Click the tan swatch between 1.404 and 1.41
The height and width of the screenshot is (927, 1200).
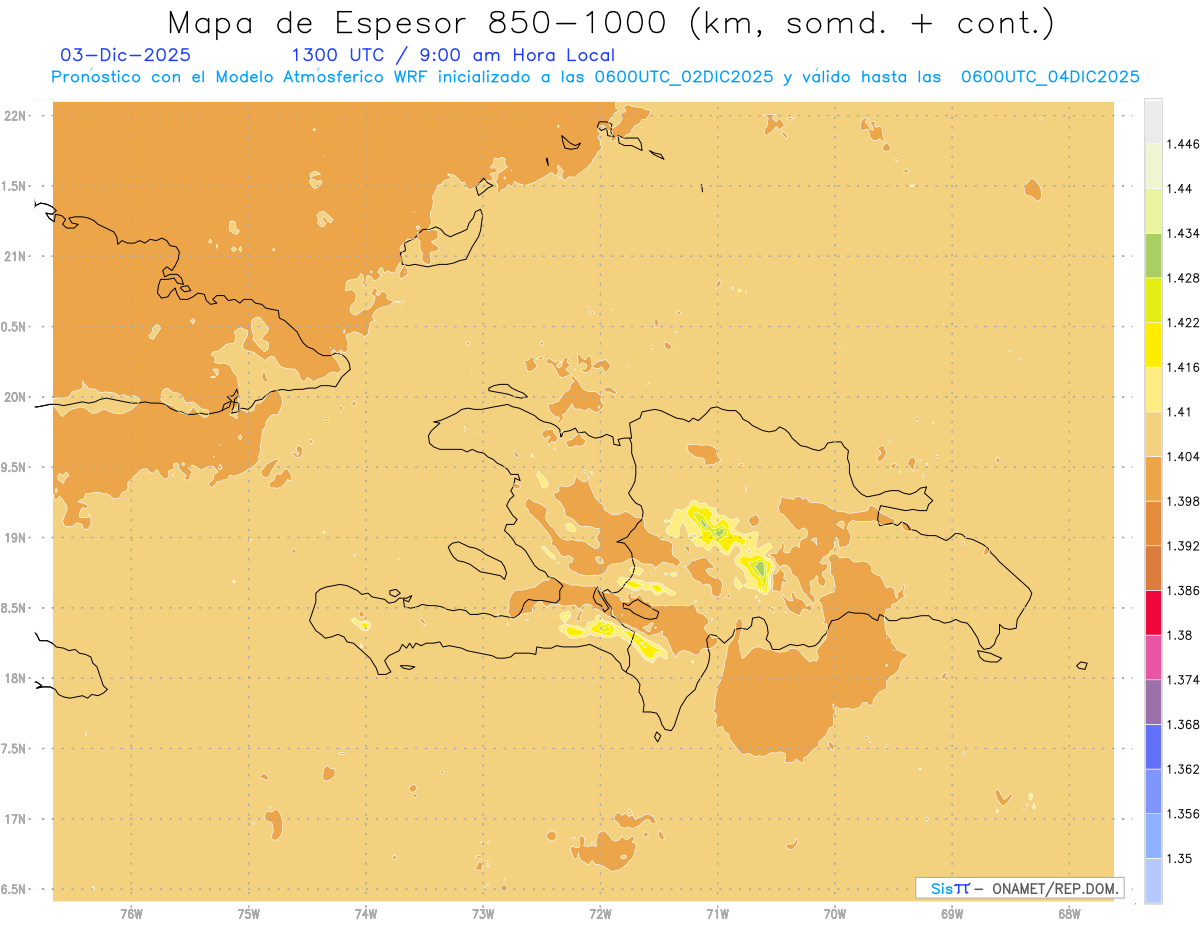(1153, 434)
